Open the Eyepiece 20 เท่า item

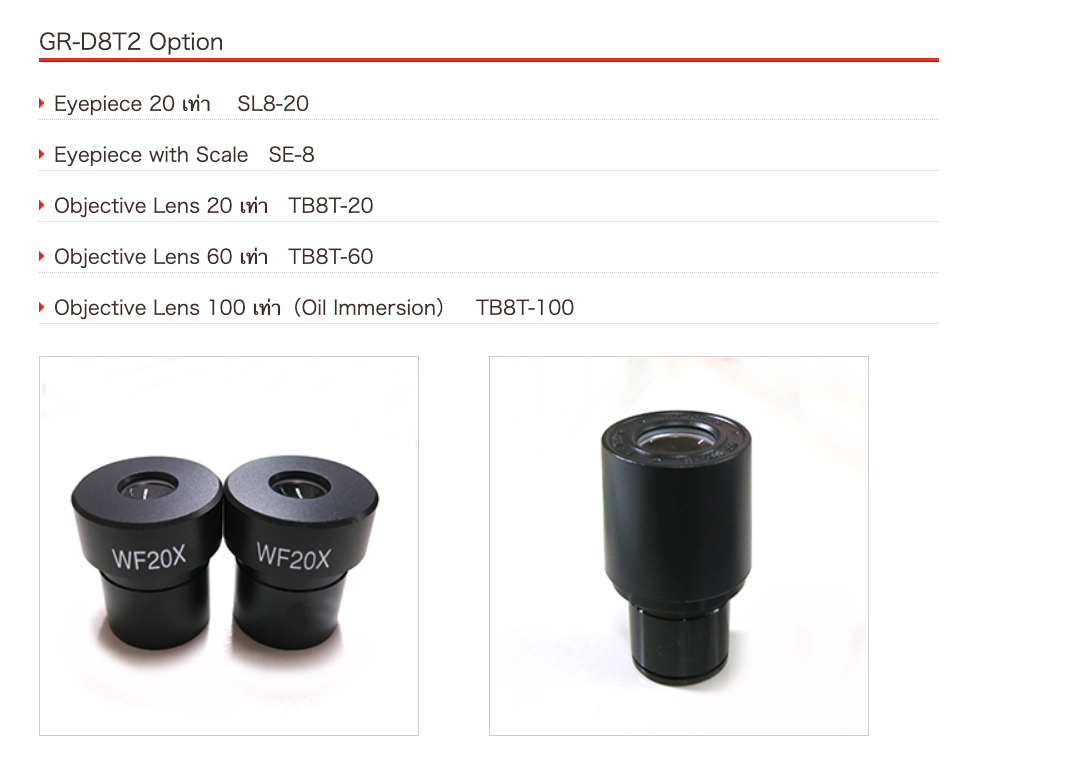click(x=132, y=104)
